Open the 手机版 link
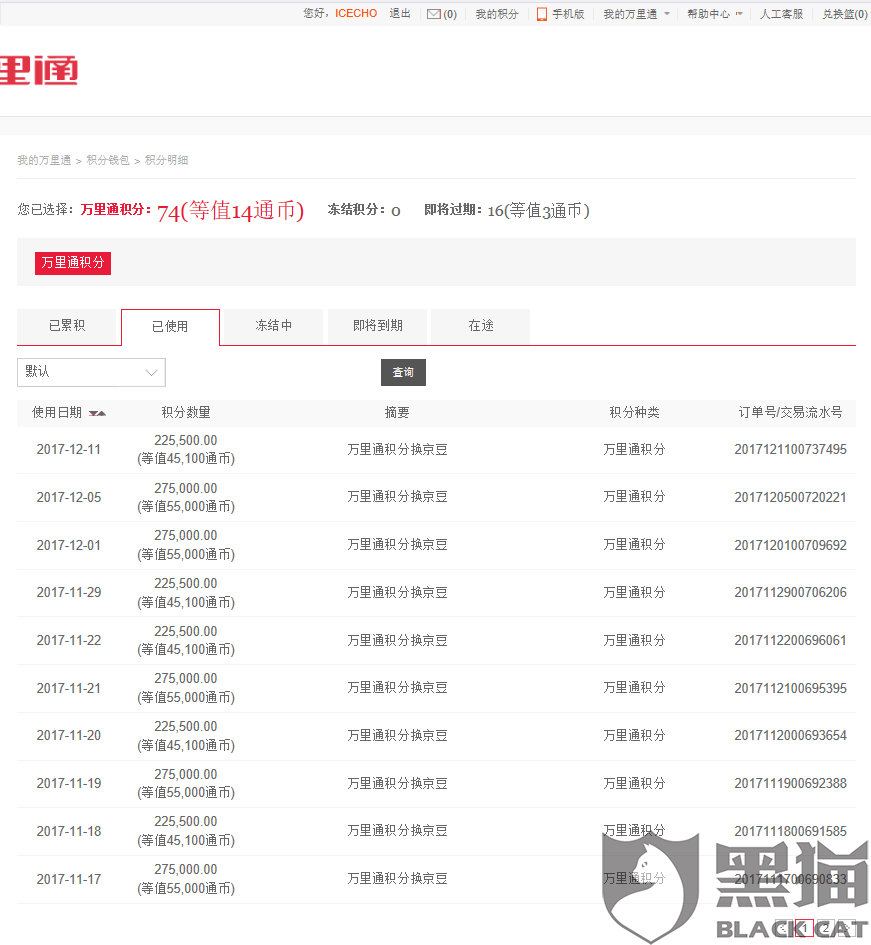The image size is (871, 945). 568,14
